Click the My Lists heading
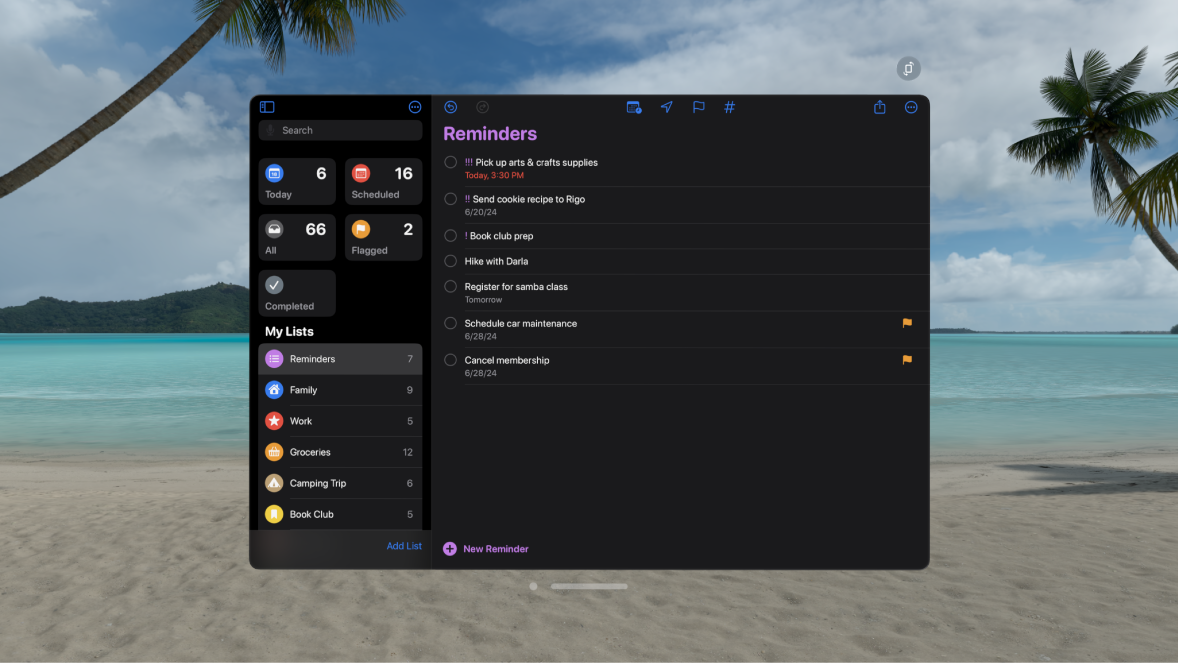The image size is (1178, 666). click(289, 331)
